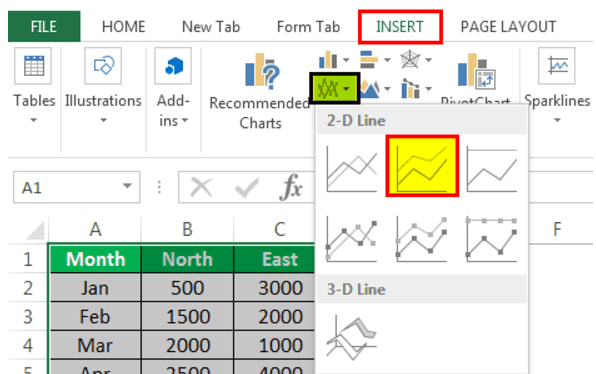Click the North header cell

(x=187, y=259)
